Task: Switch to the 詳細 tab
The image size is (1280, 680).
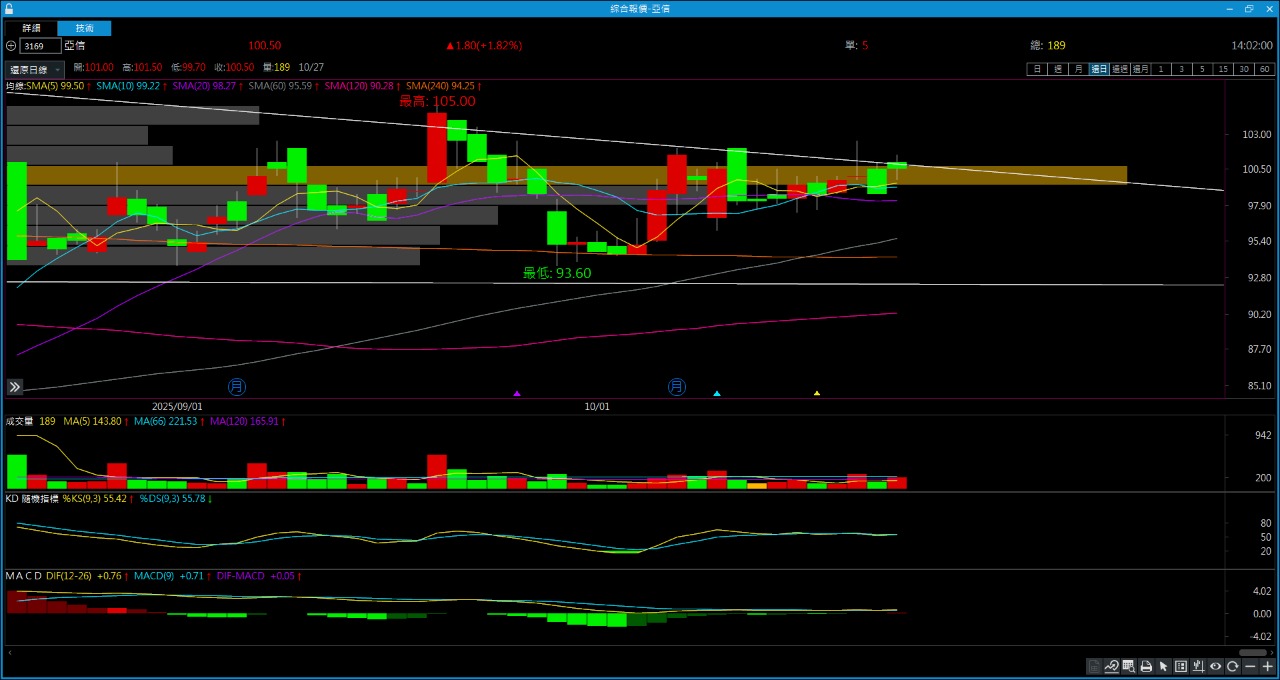Action: coord(31,28)
